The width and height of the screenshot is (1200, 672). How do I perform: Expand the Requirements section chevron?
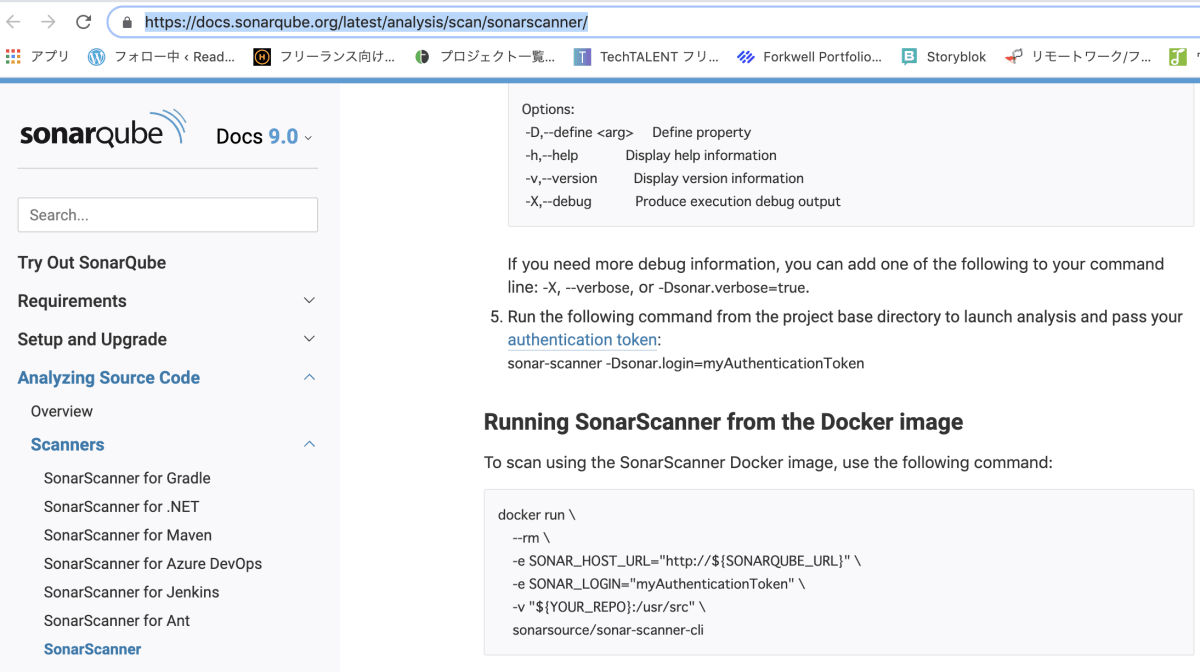pyautogui.click(x=309, y=301)
